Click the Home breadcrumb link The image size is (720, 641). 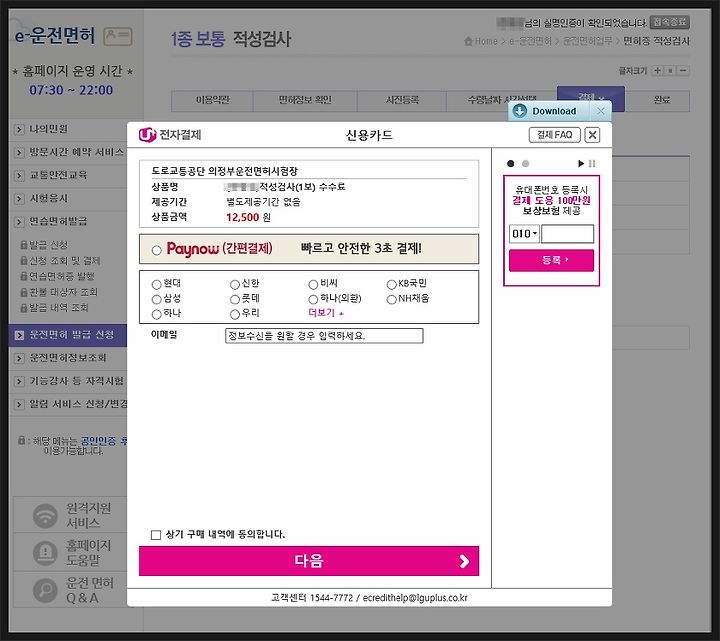click(486, 41)
